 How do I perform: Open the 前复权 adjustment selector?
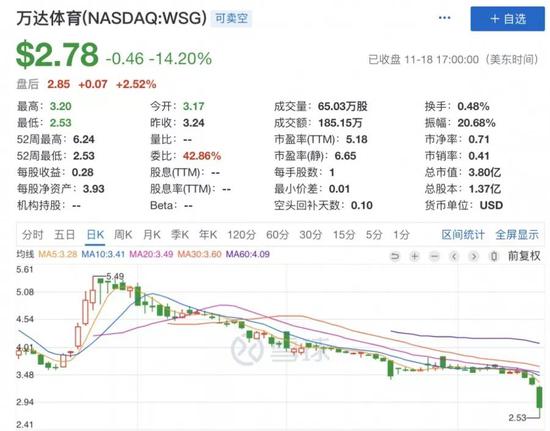[x=524, y=256]
